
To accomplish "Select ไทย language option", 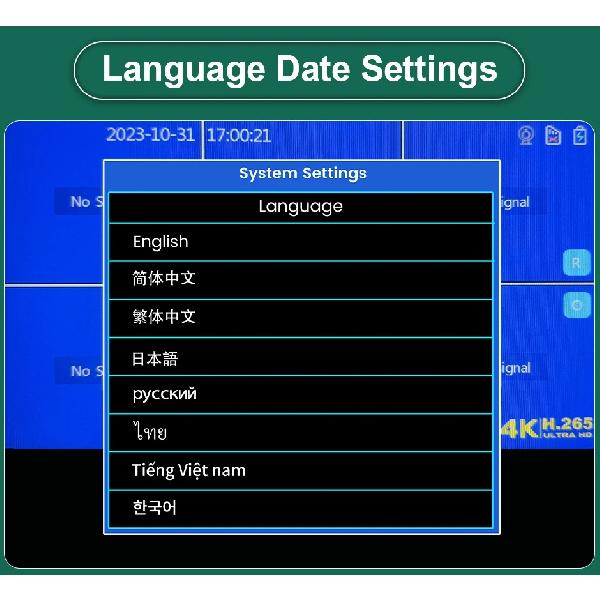I will point(300,433).
